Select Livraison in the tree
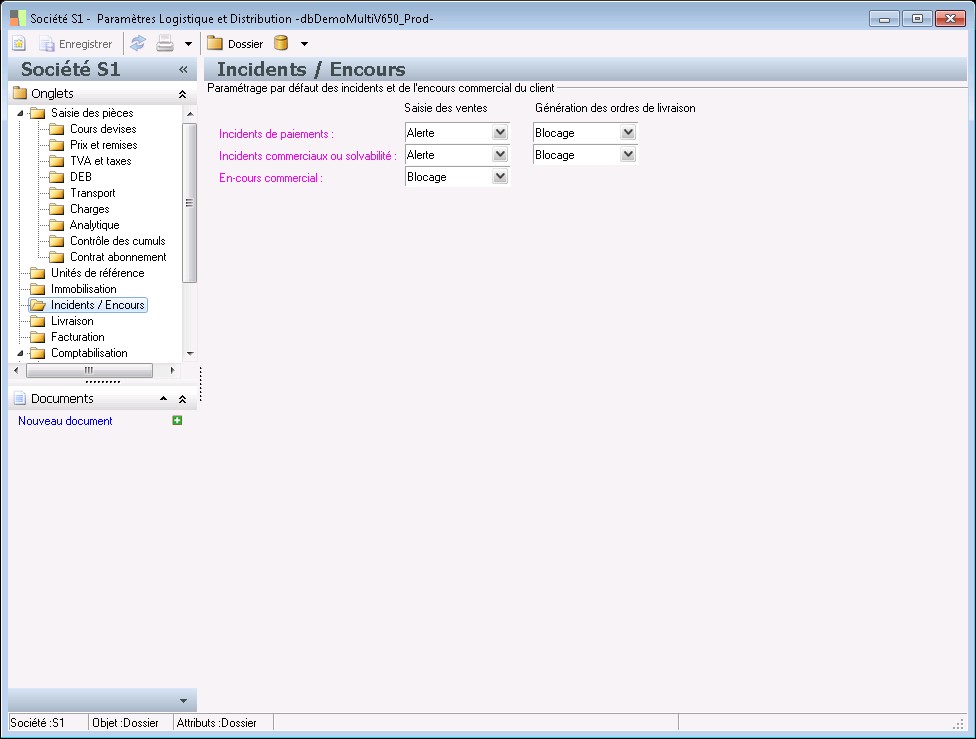This screenshot has width=976, height=739. 72,321
